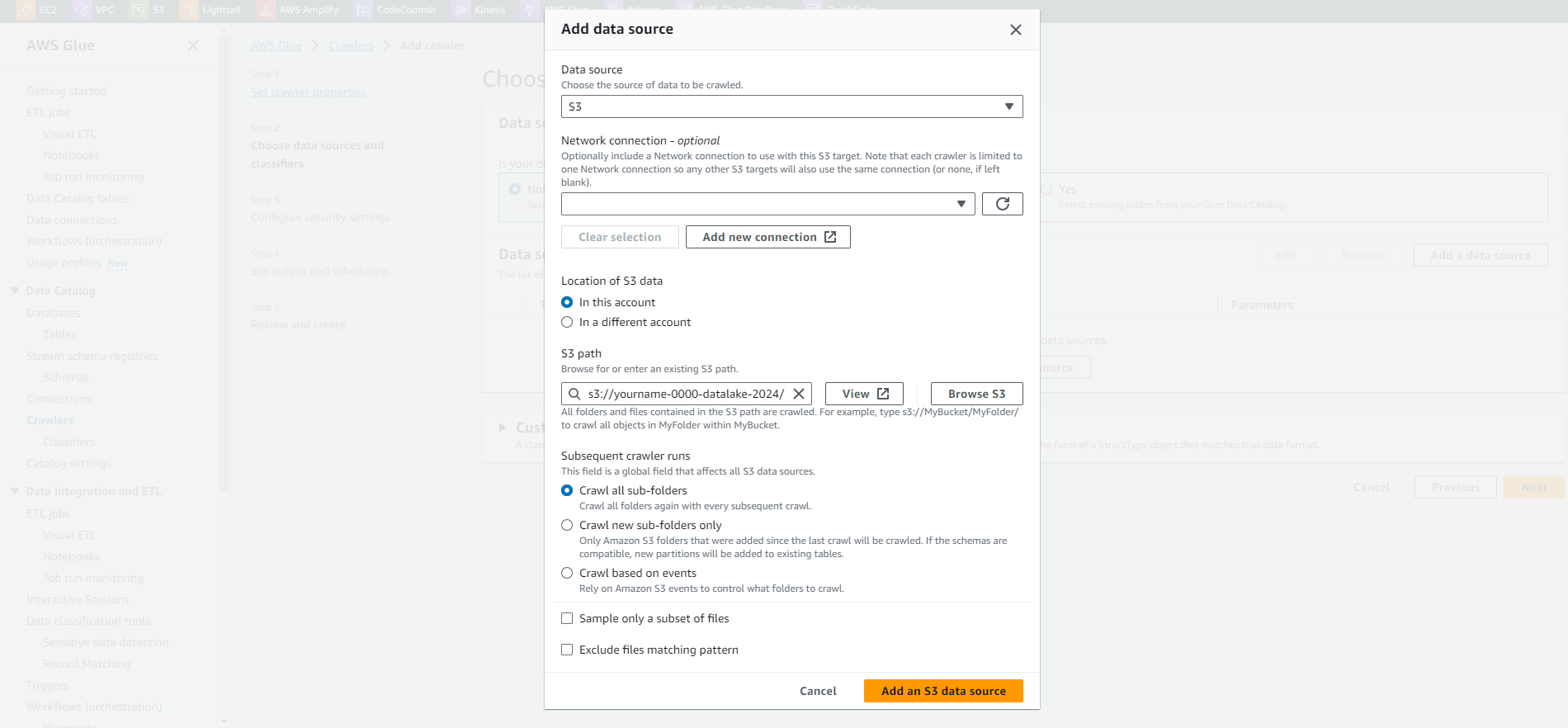Enable Exclude files matching pattern checkbox
The height and width of the screenshot is (728, 1568).
(x=567, y=650)
